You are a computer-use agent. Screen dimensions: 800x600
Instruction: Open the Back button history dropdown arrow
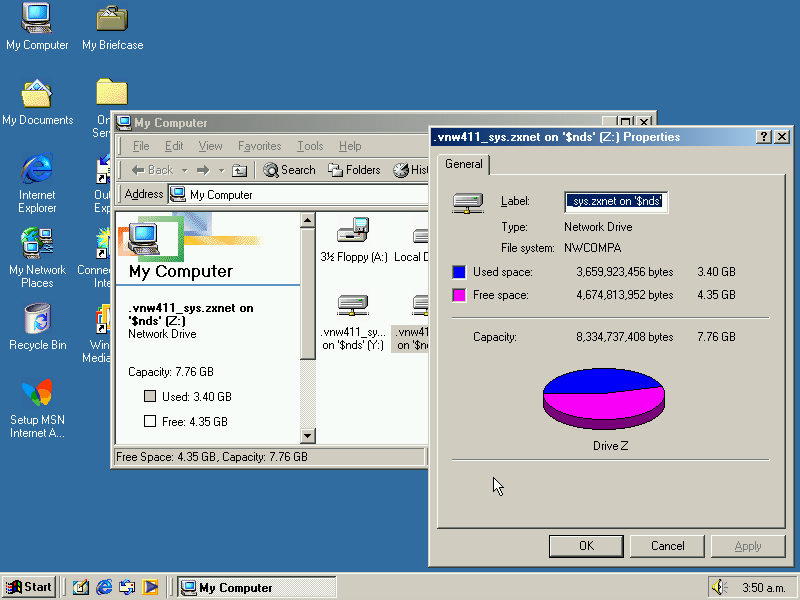click(x=185, y=170)
